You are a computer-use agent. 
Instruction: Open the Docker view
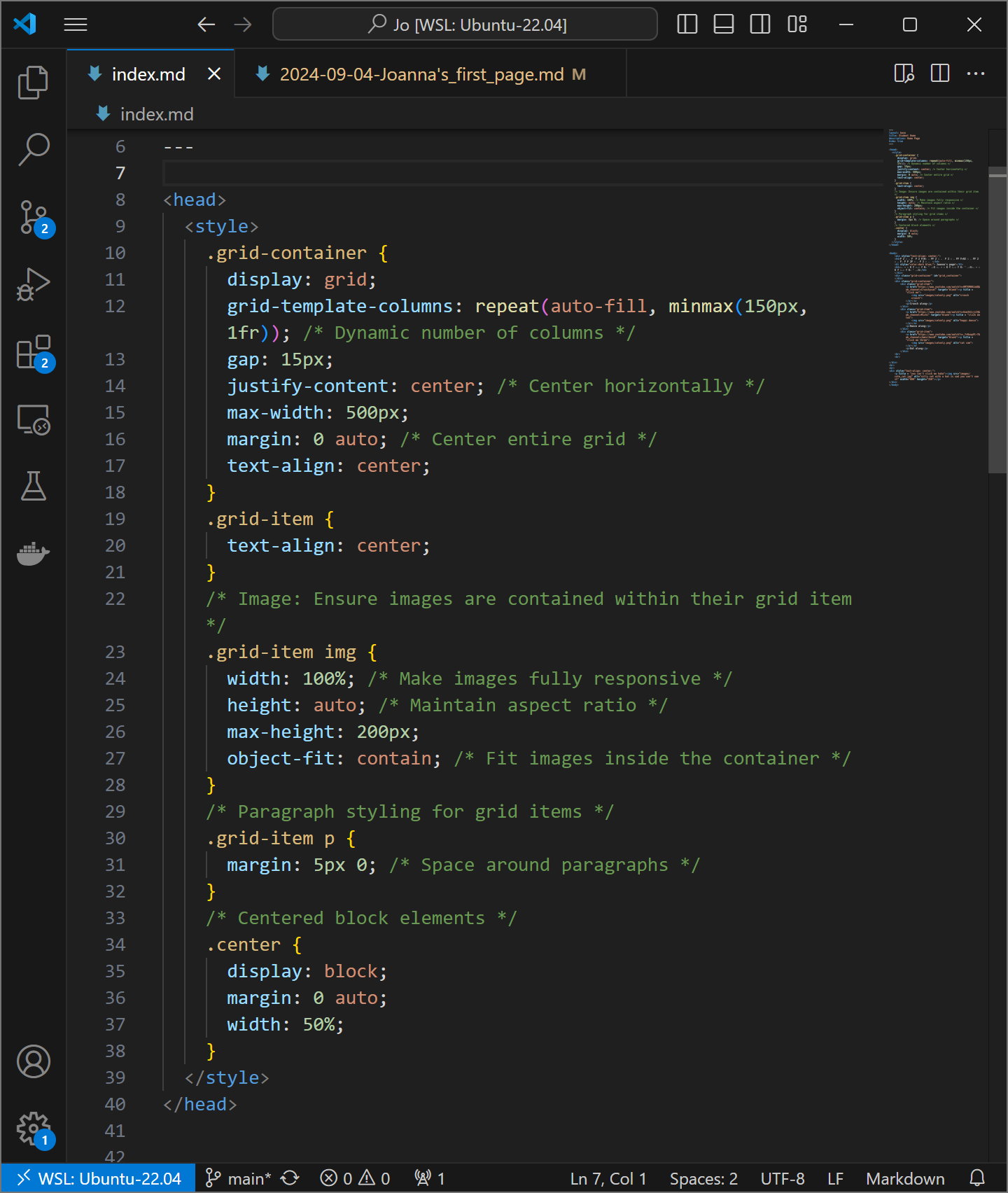point(33,553)
